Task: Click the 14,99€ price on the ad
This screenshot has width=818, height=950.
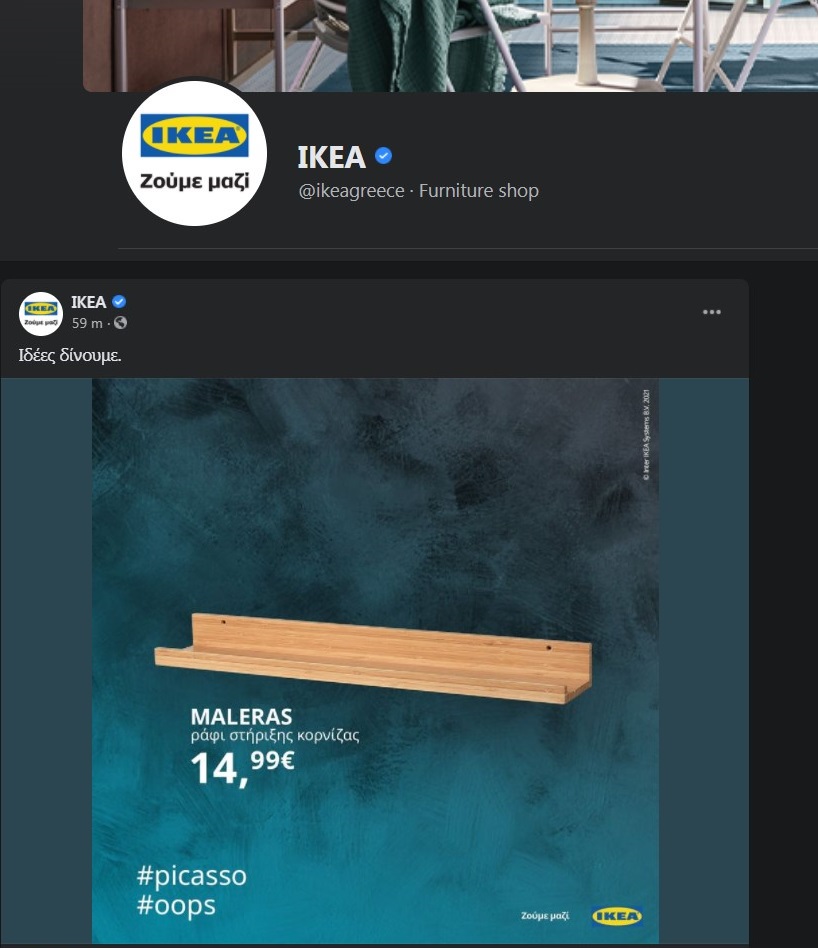Action: (242, 768)
